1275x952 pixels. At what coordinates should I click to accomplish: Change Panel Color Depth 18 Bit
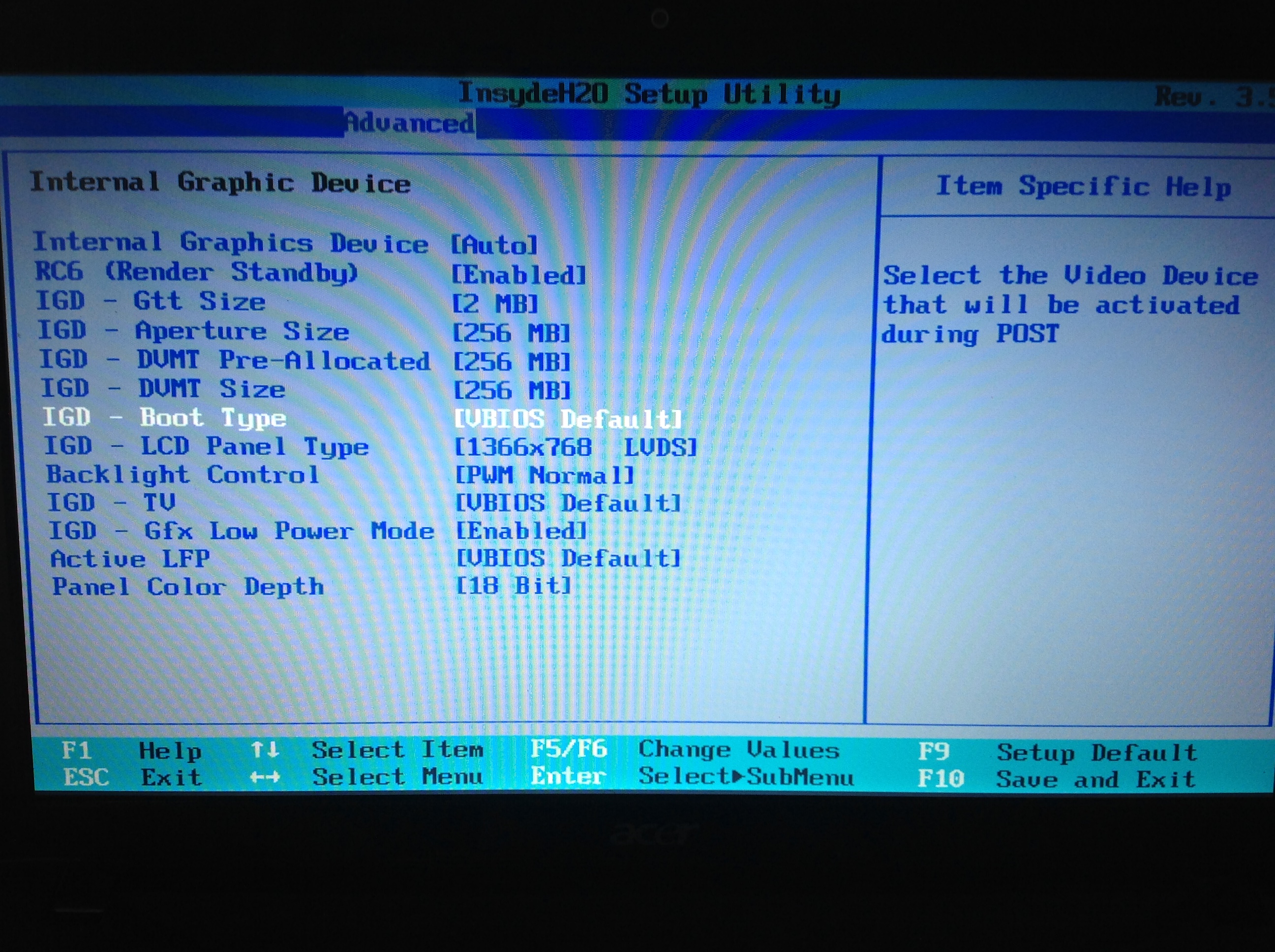pyautogui.click(x=513, y=586)
